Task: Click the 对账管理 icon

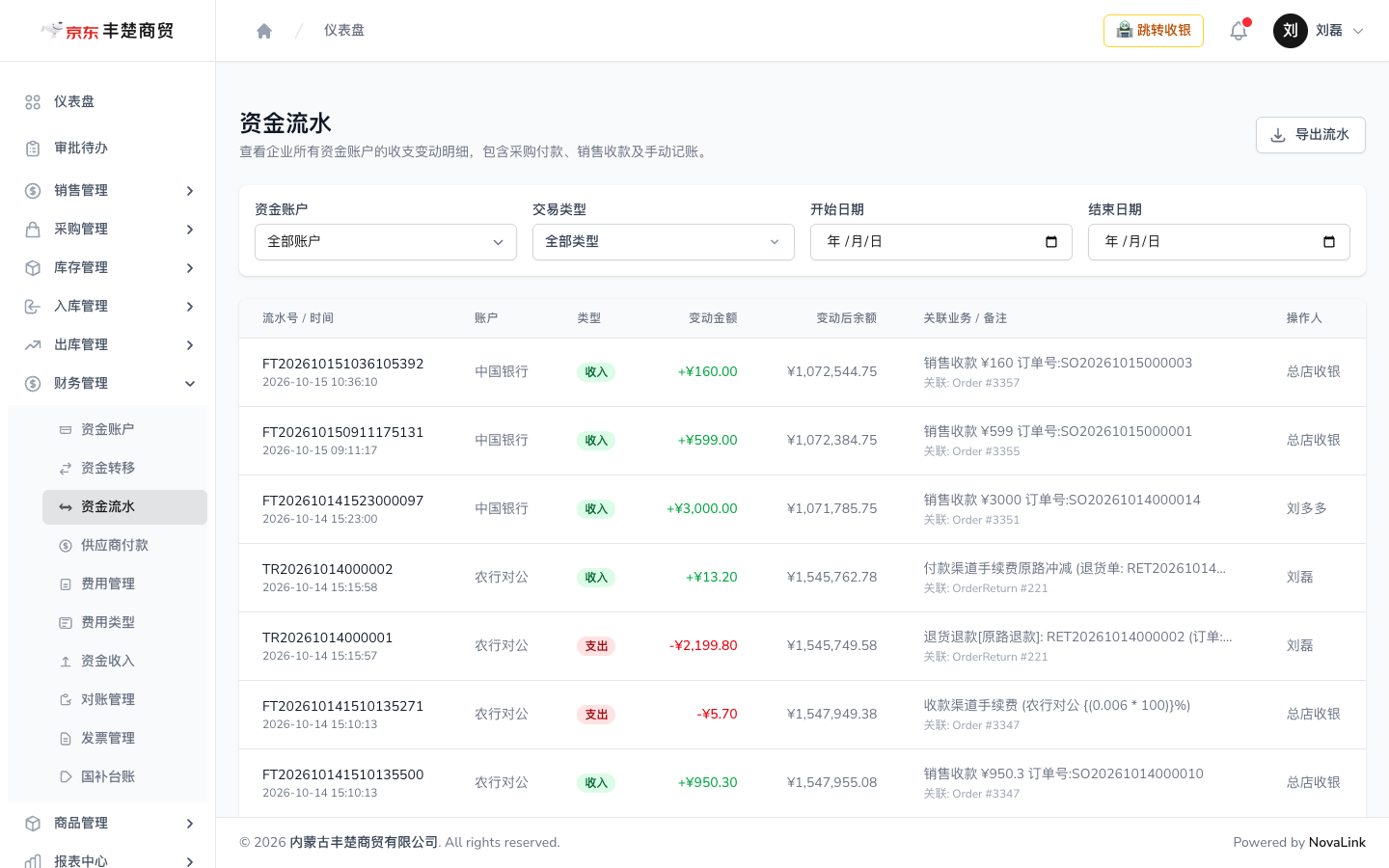Action: pyautogui.click(x=66, y=700)
